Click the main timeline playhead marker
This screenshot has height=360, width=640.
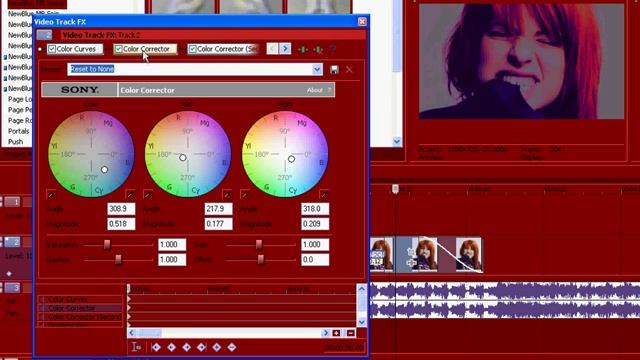tap(395, 189)
